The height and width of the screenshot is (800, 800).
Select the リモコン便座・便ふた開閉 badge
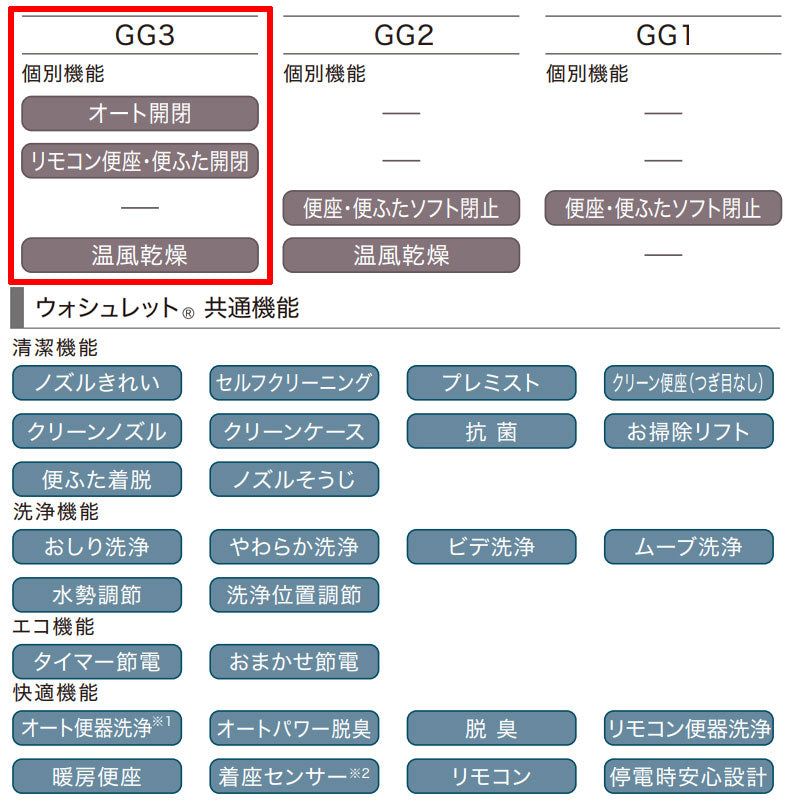pos(140,161)
